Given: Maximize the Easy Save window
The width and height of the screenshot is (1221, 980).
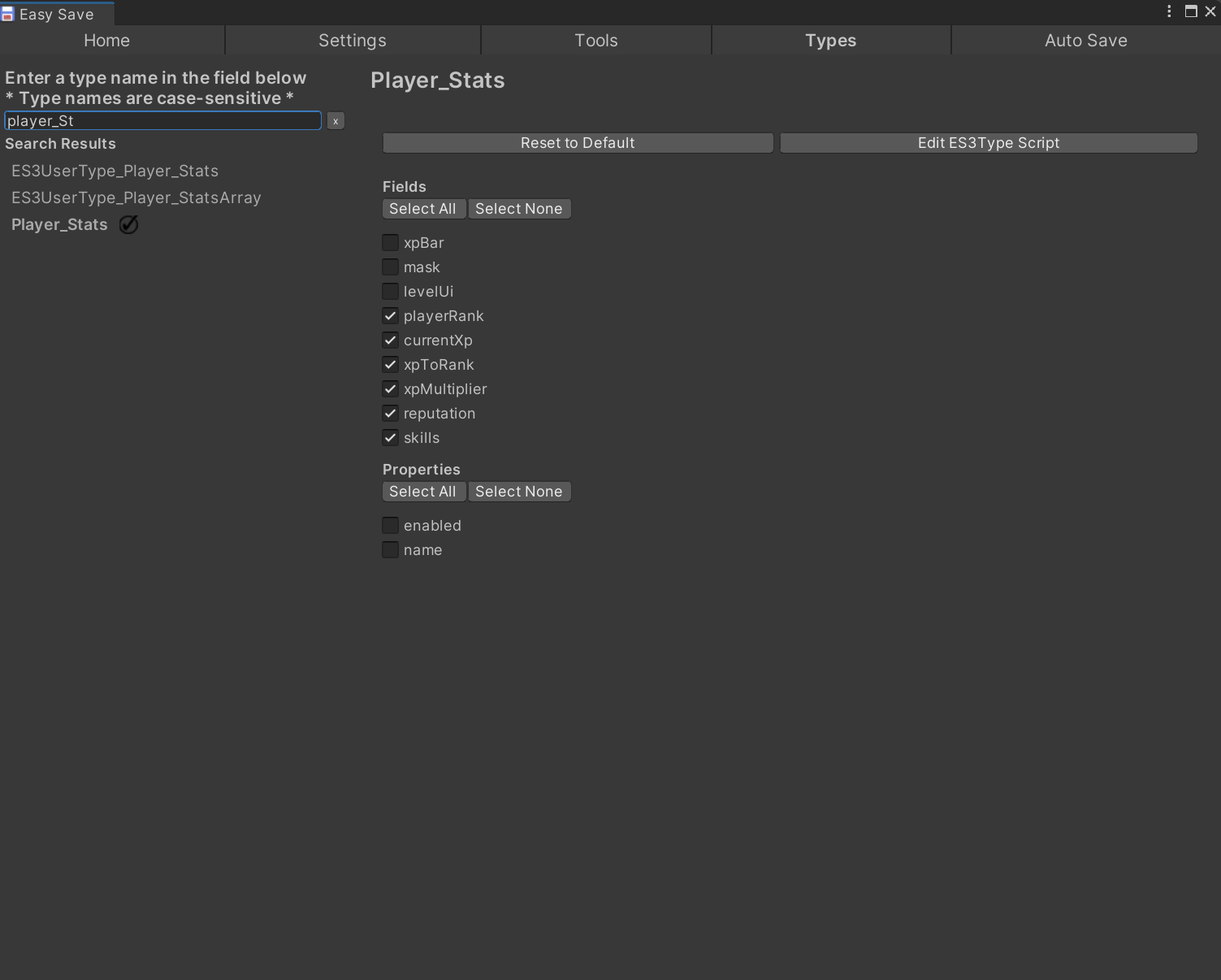Looking at the screenshot, I should pos(1191,11).
